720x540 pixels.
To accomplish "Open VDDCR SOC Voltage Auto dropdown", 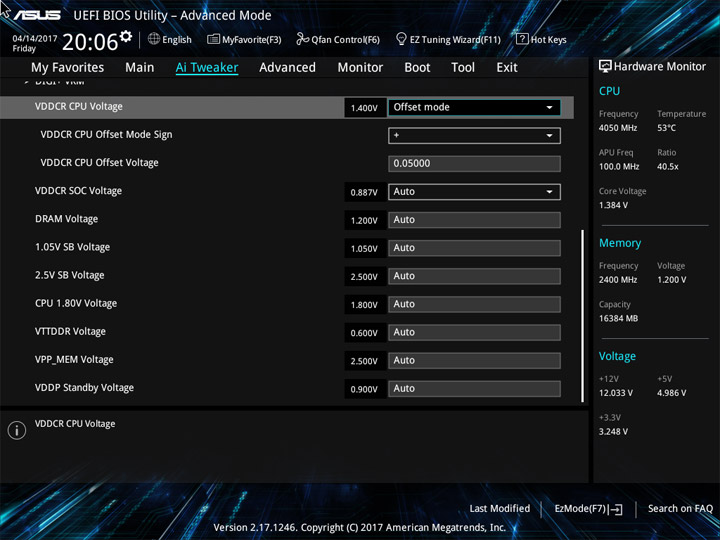I will pyautogui.click(x=474, y=192).
